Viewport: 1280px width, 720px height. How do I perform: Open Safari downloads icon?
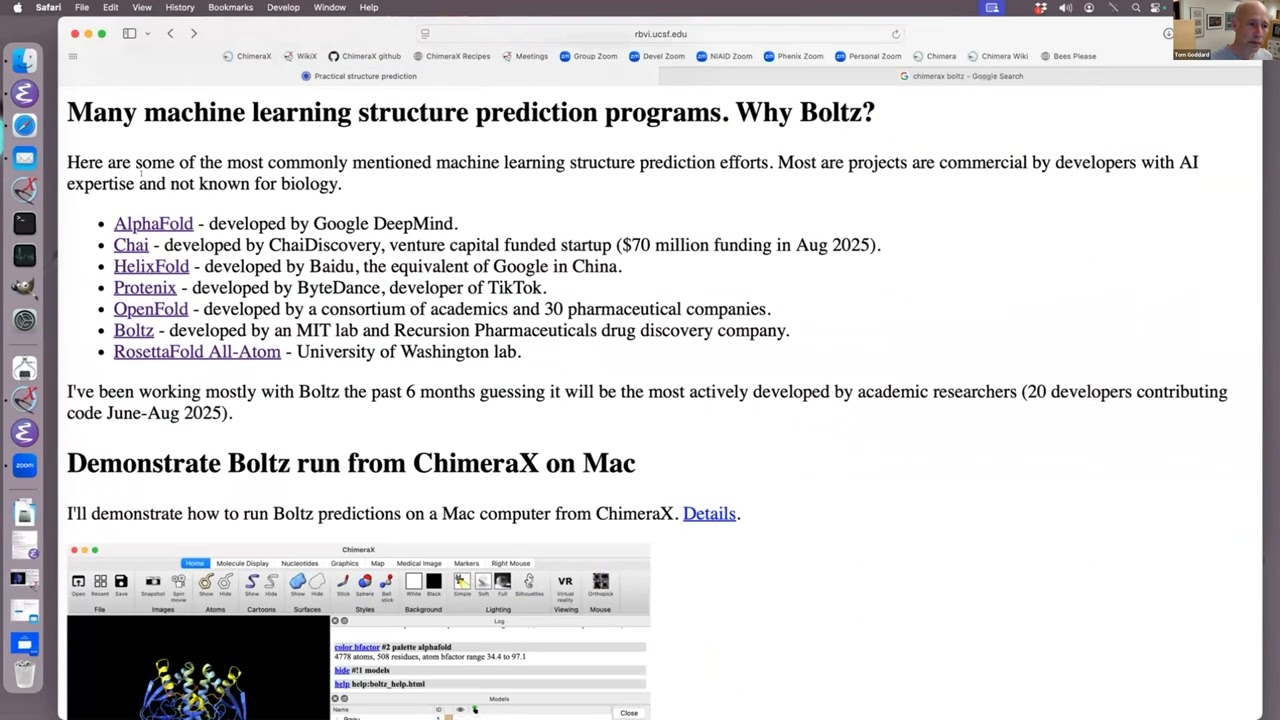(x=1168, y=34)
